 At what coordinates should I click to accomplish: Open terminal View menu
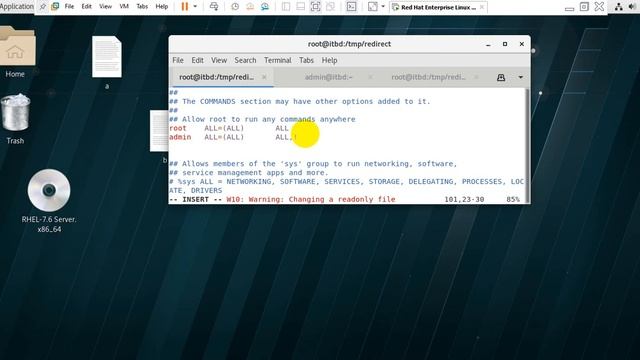(219, 60)
